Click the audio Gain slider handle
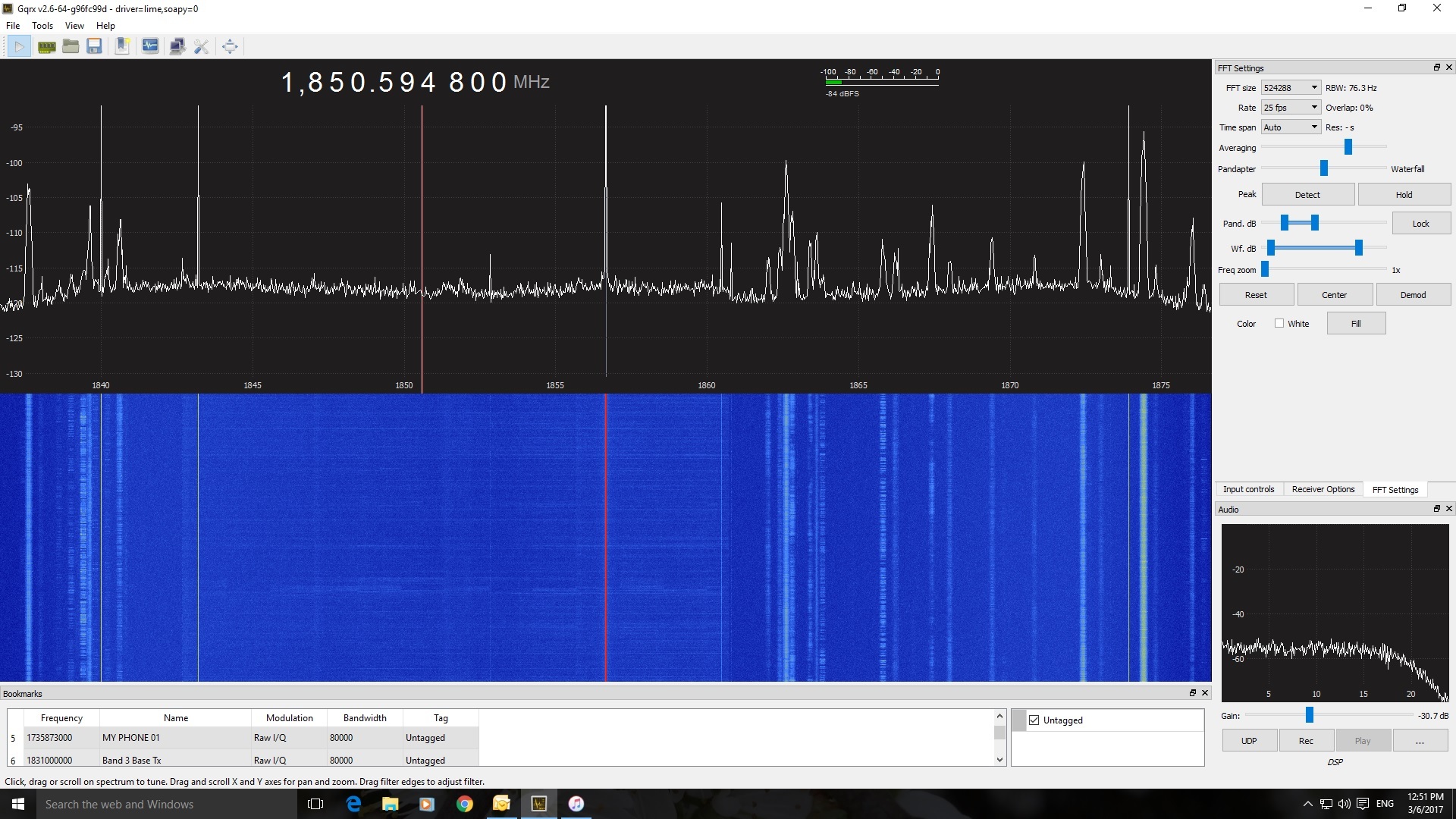Image resolution: width=1456 pixels, height=819 pixels. (1309, 715)
